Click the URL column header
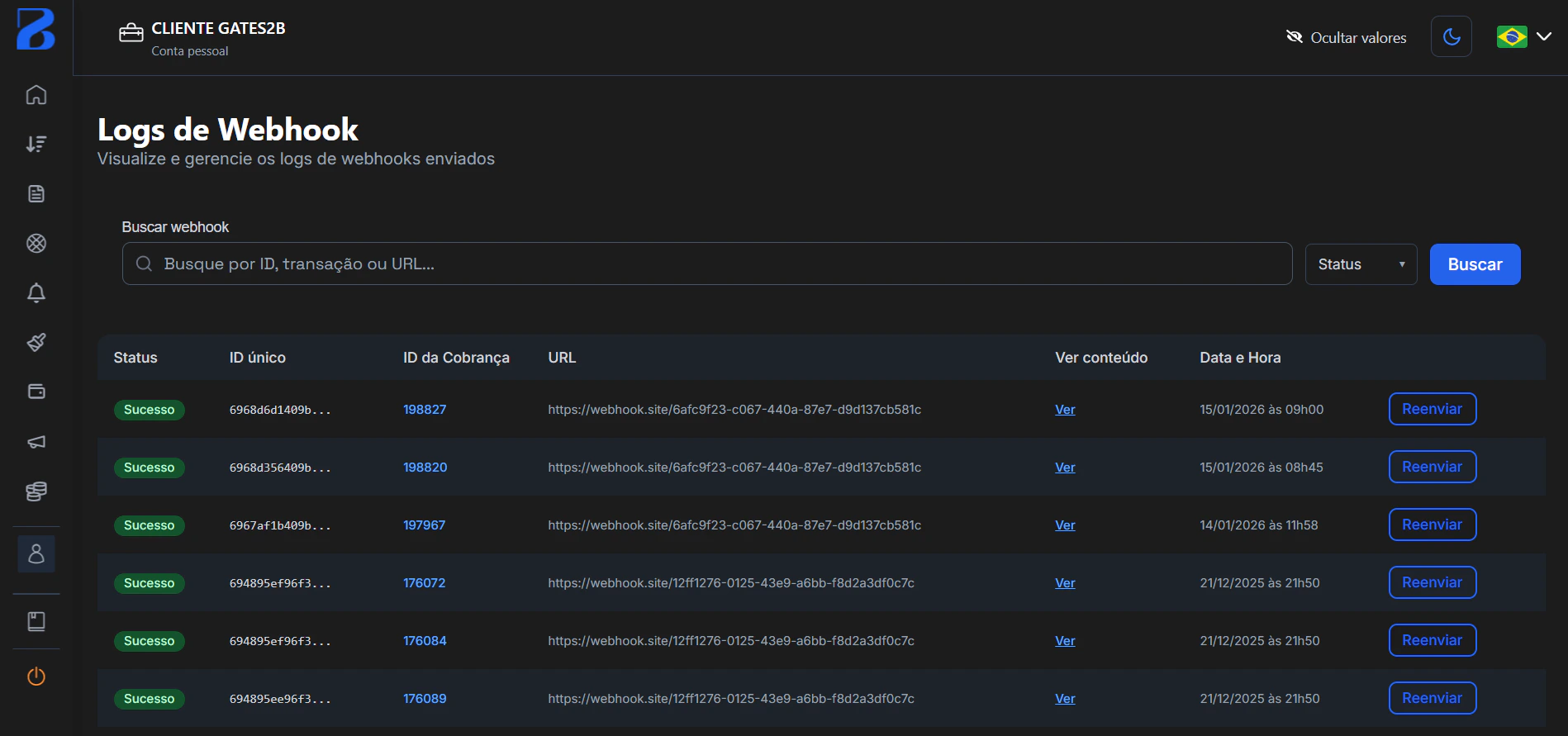The width and height of the screenshot is (1568, 736). point(562,358)
